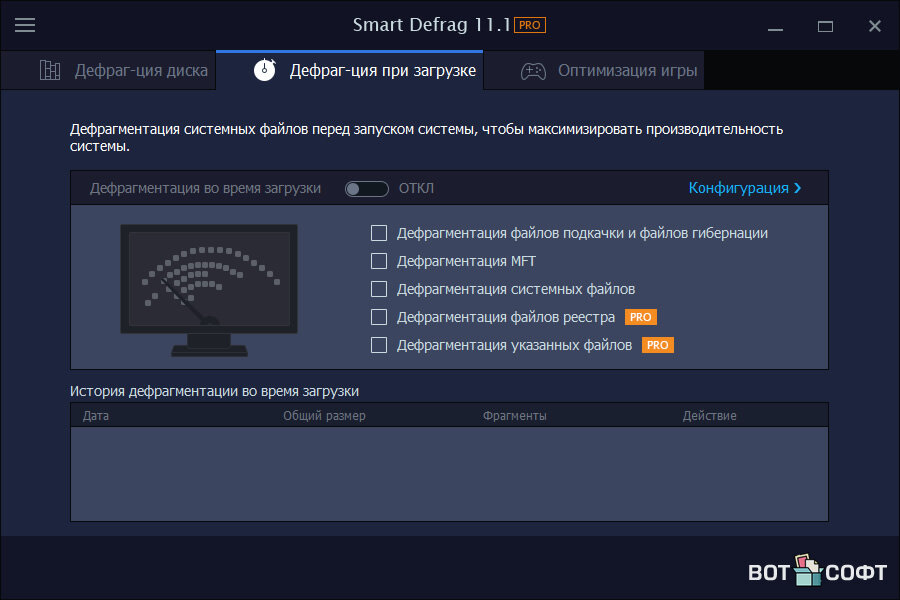
Task: Click the disk defrag tab icon
Action: (x=50, y=71)
